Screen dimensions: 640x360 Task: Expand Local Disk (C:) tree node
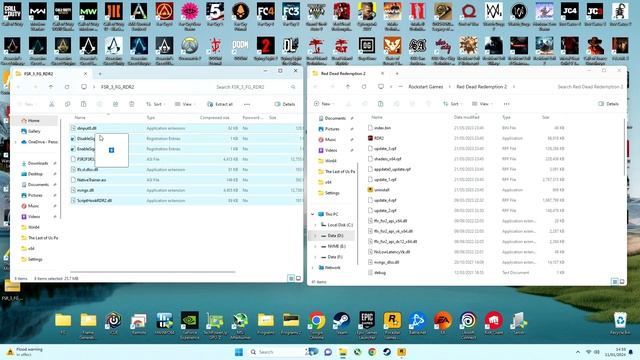(x=315, y=225)
